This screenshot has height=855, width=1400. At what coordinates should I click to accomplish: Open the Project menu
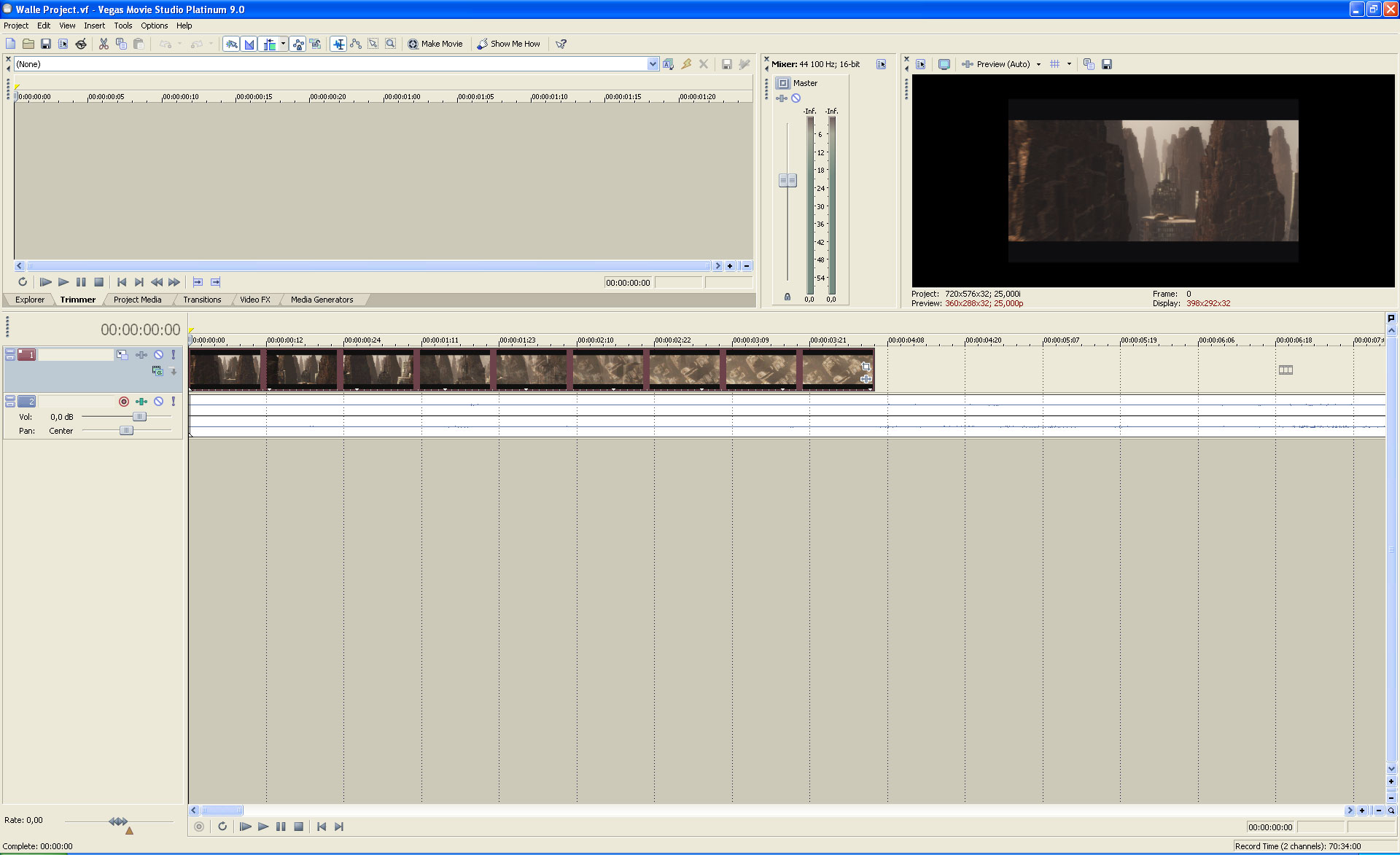point(16,26)
